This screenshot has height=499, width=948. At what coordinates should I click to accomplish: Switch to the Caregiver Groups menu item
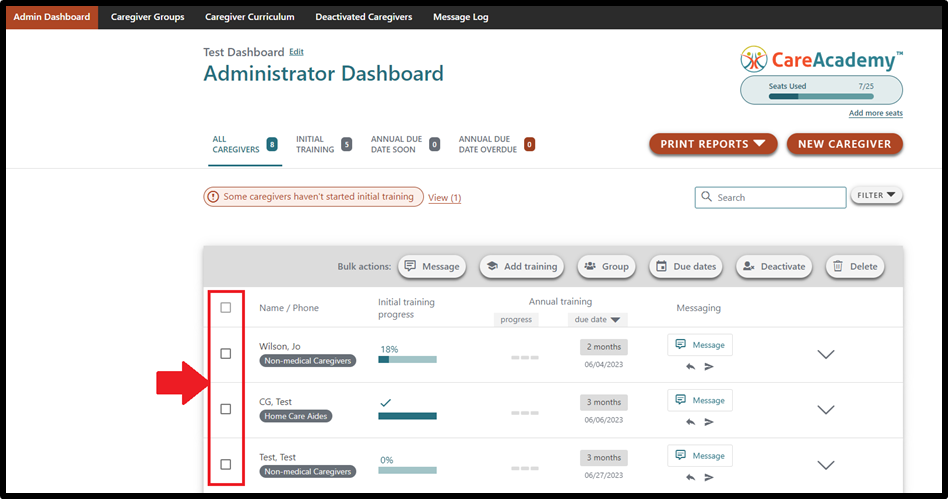tap(147, 17)
